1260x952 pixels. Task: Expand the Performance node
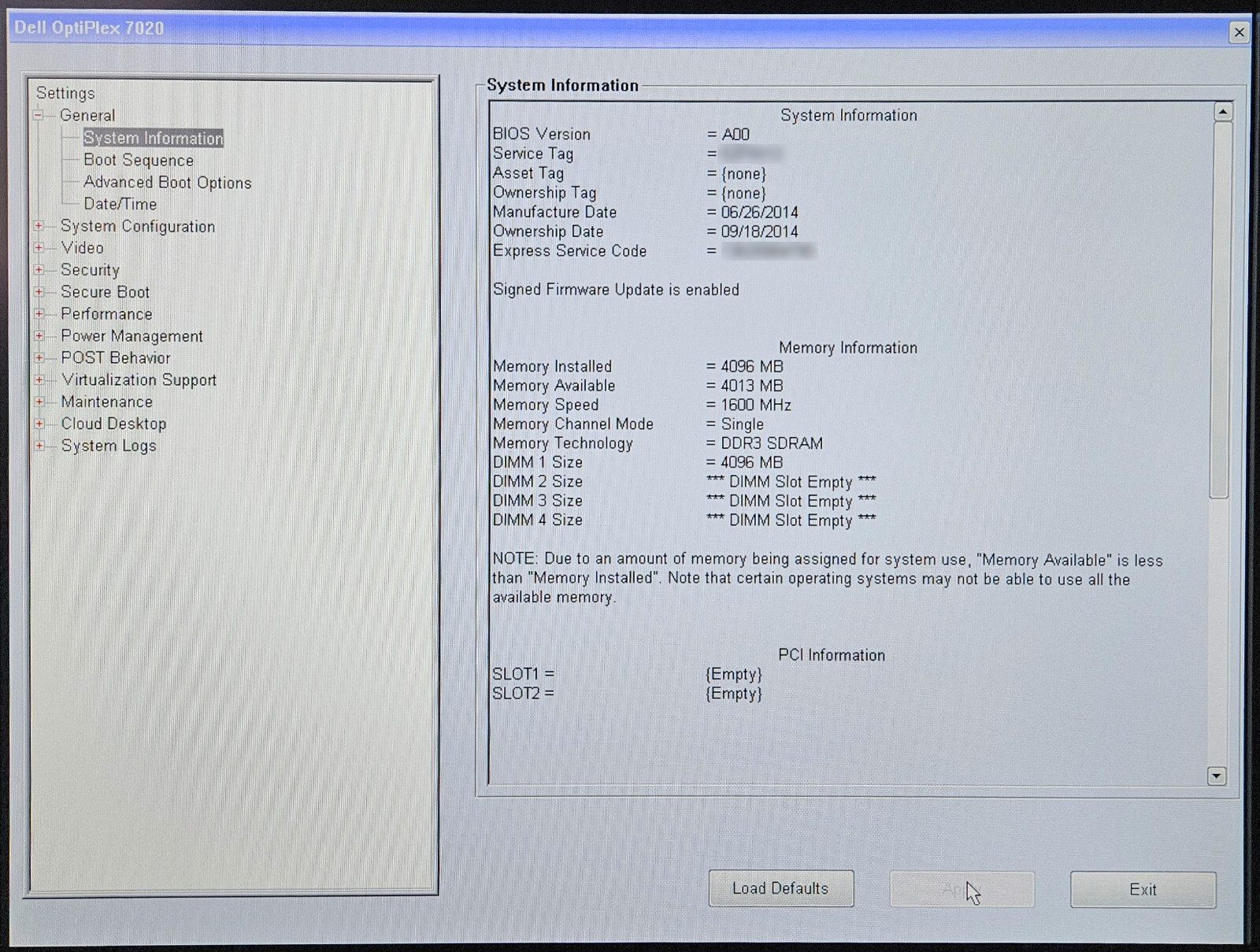pos(39,314)
